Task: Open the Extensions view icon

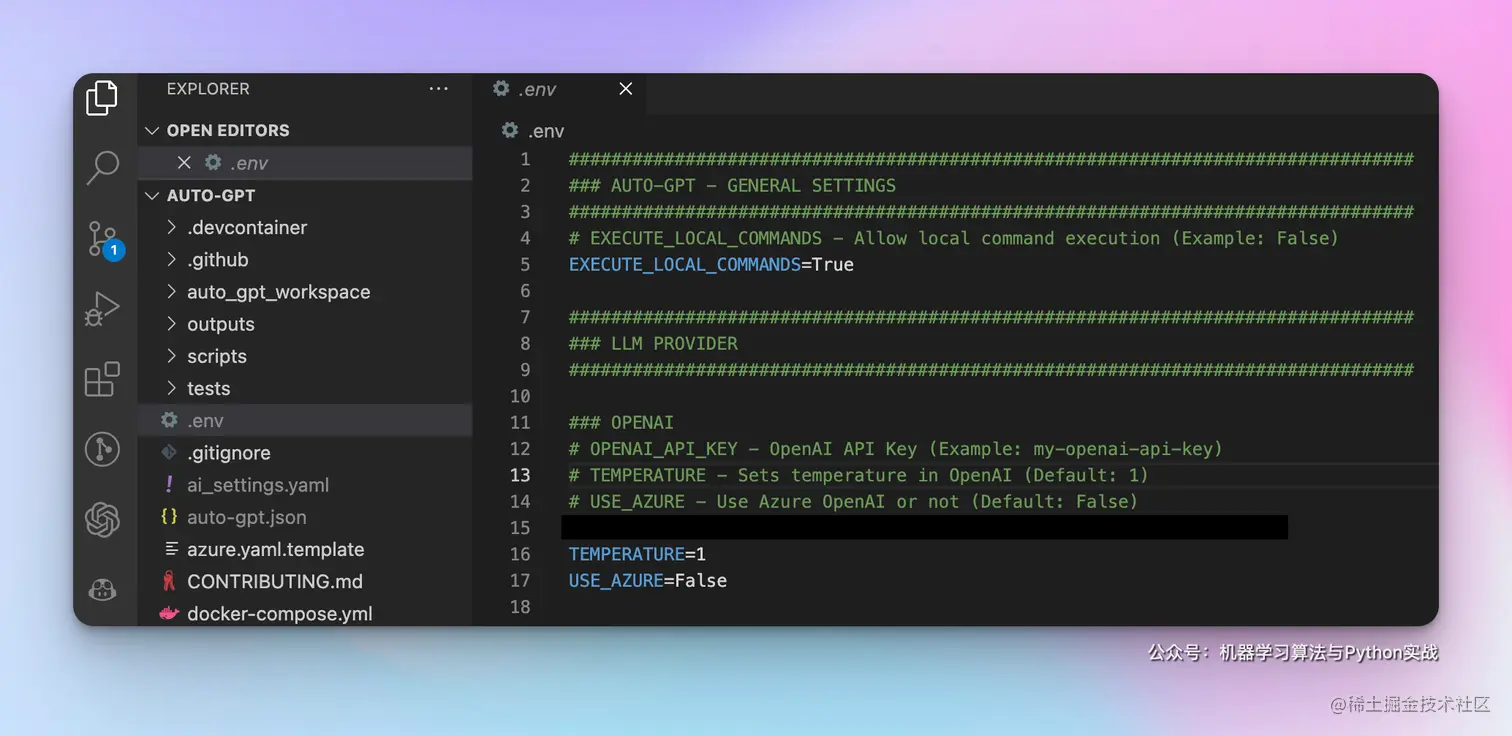Action: (102, 380)
